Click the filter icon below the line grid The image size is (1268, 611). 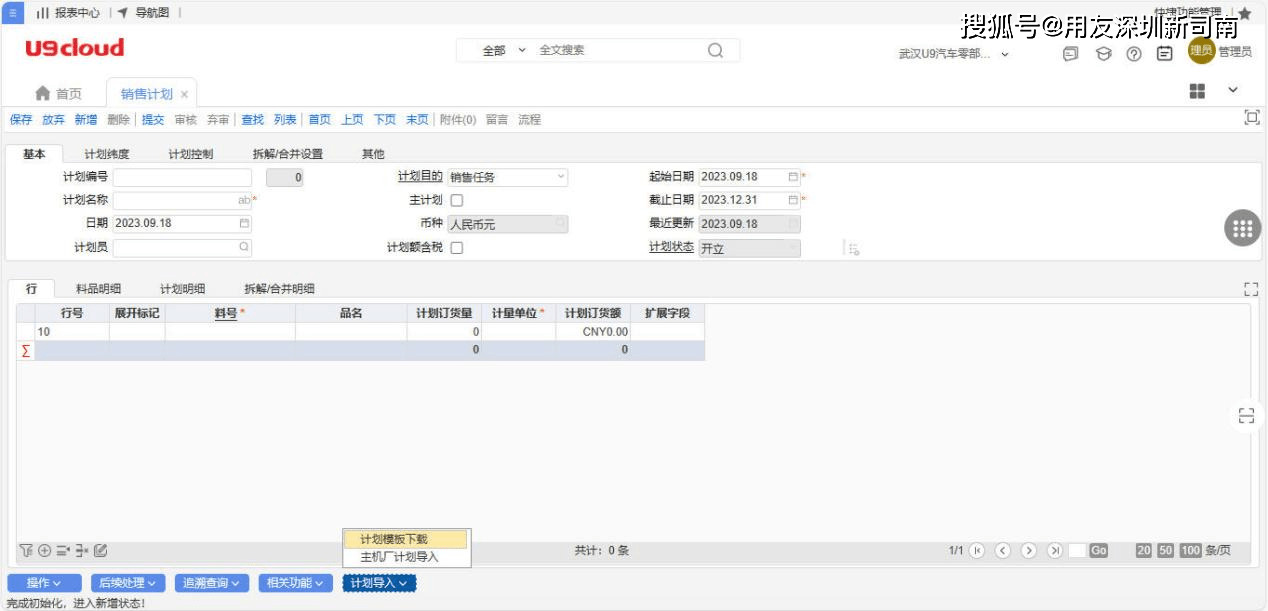pyautogui.click(x=26, y=550)
